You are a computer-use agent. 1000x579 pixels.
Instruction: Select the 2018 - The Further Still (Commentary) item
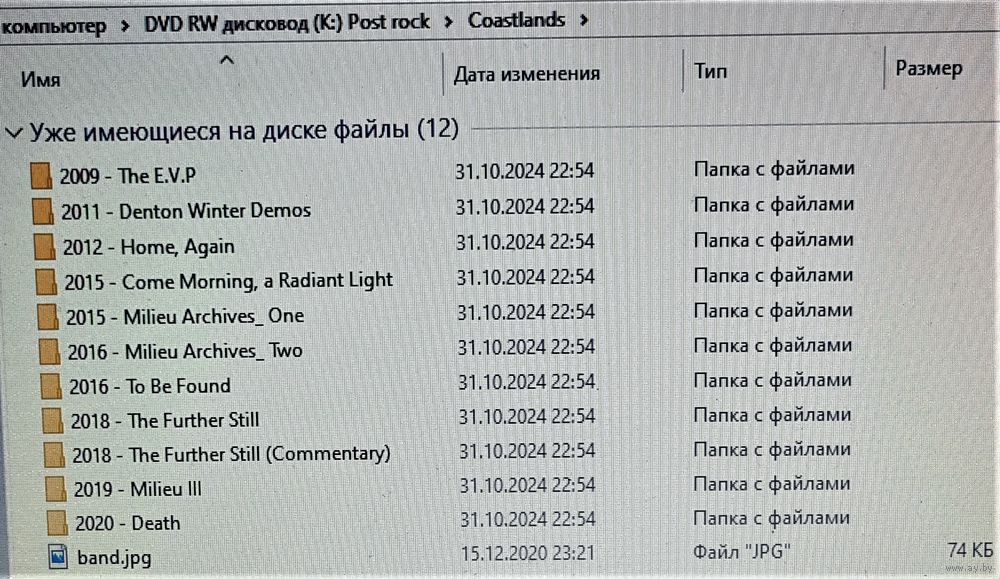(231, 455)
